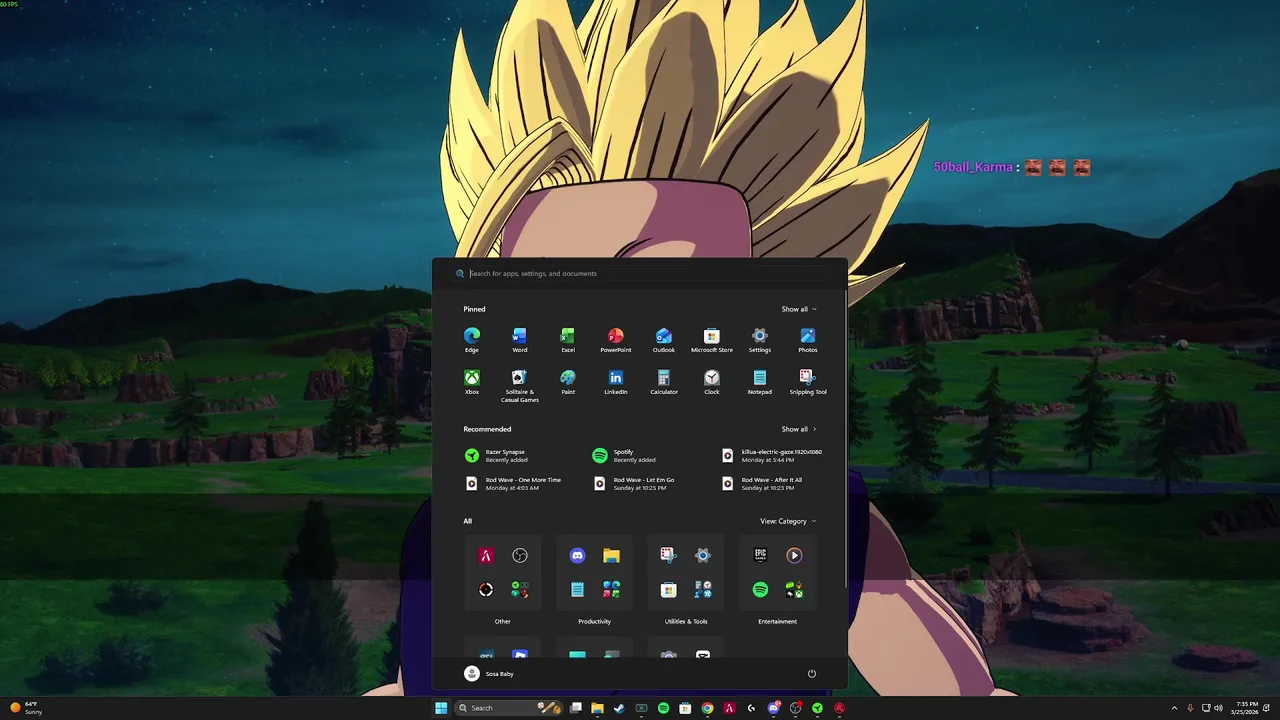The width and height of the screenshot is (1280, 720).
Task: Open the volume control in system tray
Action: click(x=1218, y=708)
